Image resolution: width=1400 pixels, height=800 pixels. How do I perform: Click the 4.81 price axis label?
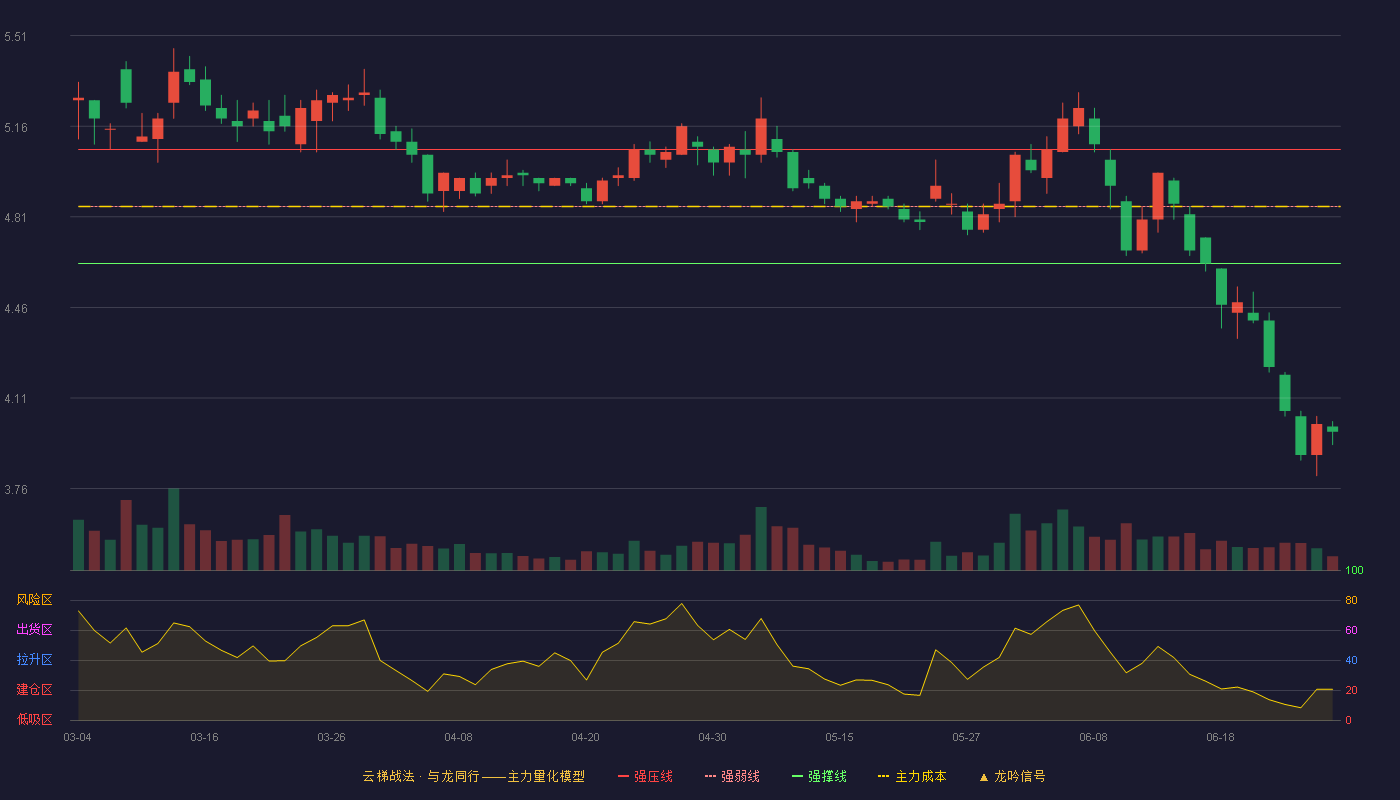(16, 218)
